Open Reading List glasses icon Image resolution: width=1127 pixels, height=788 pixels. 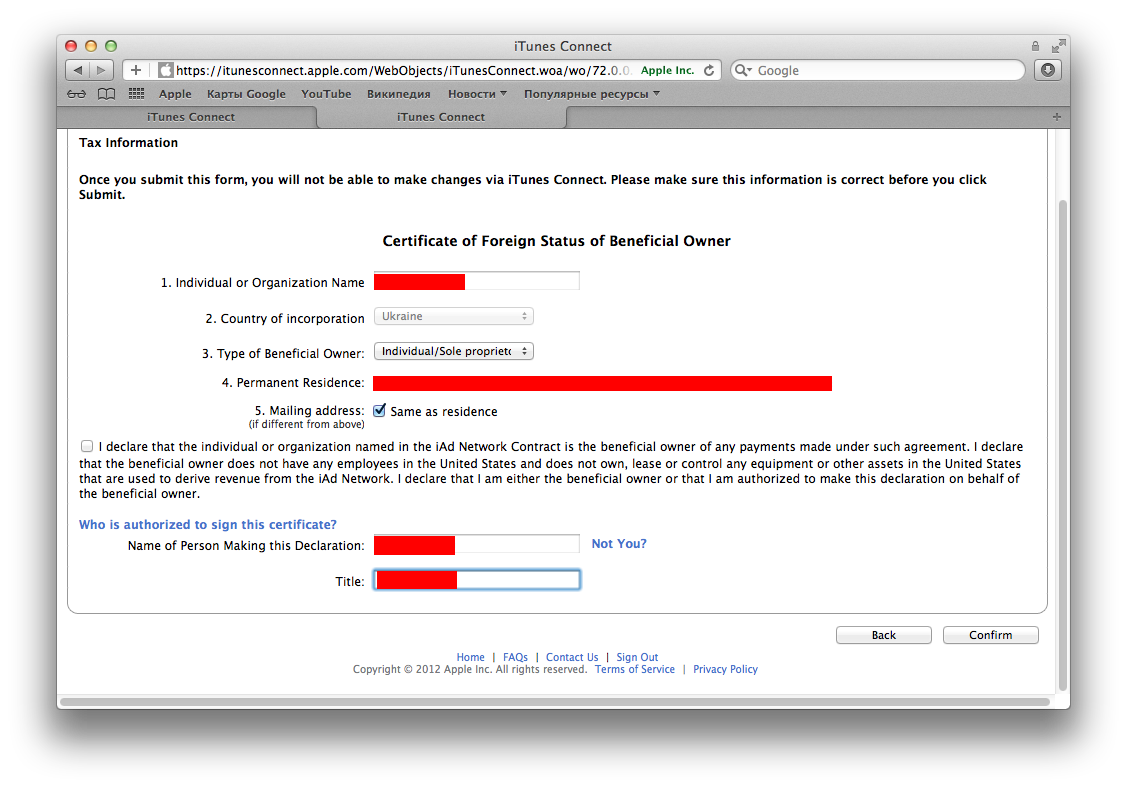tap(76, 93)
